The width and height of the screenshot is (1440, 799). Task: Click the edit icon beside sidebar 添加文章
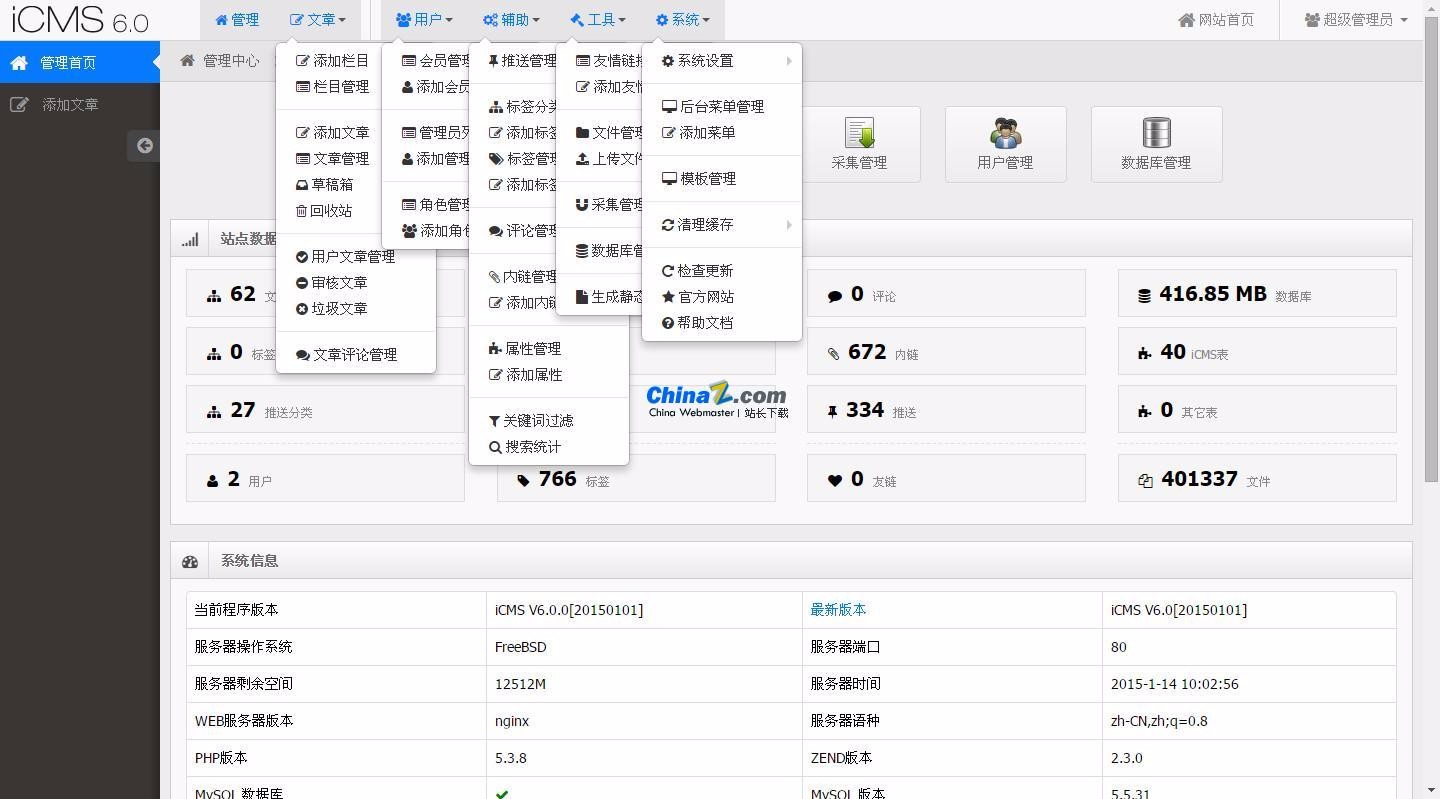pos(19,104)
